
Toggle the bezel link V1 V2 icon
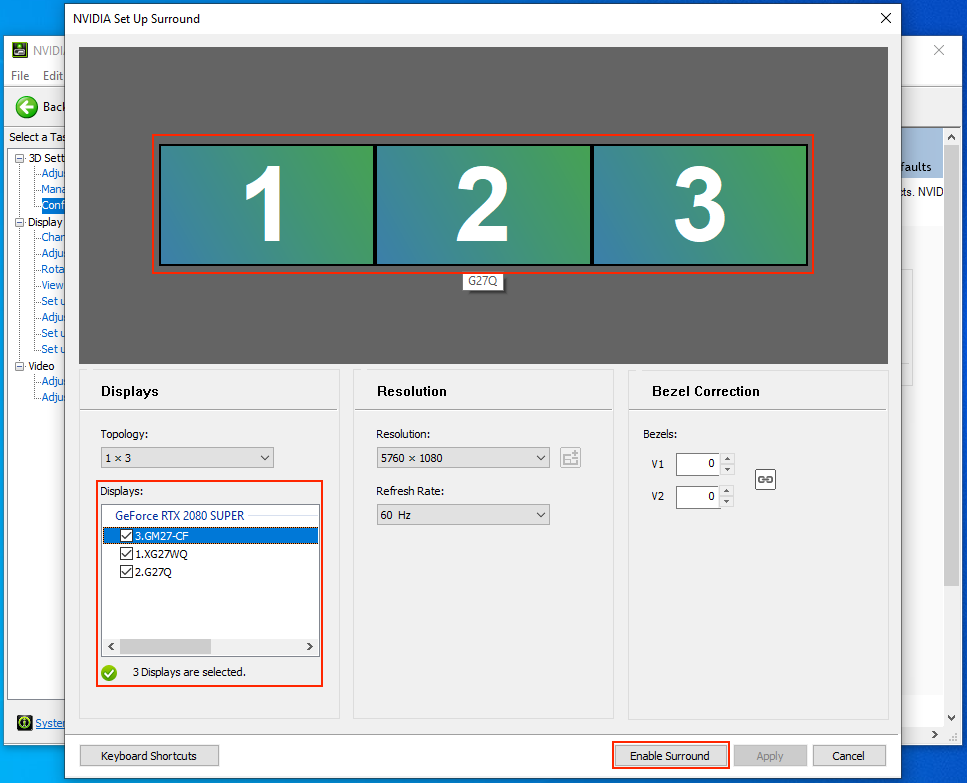coord(765,480)
